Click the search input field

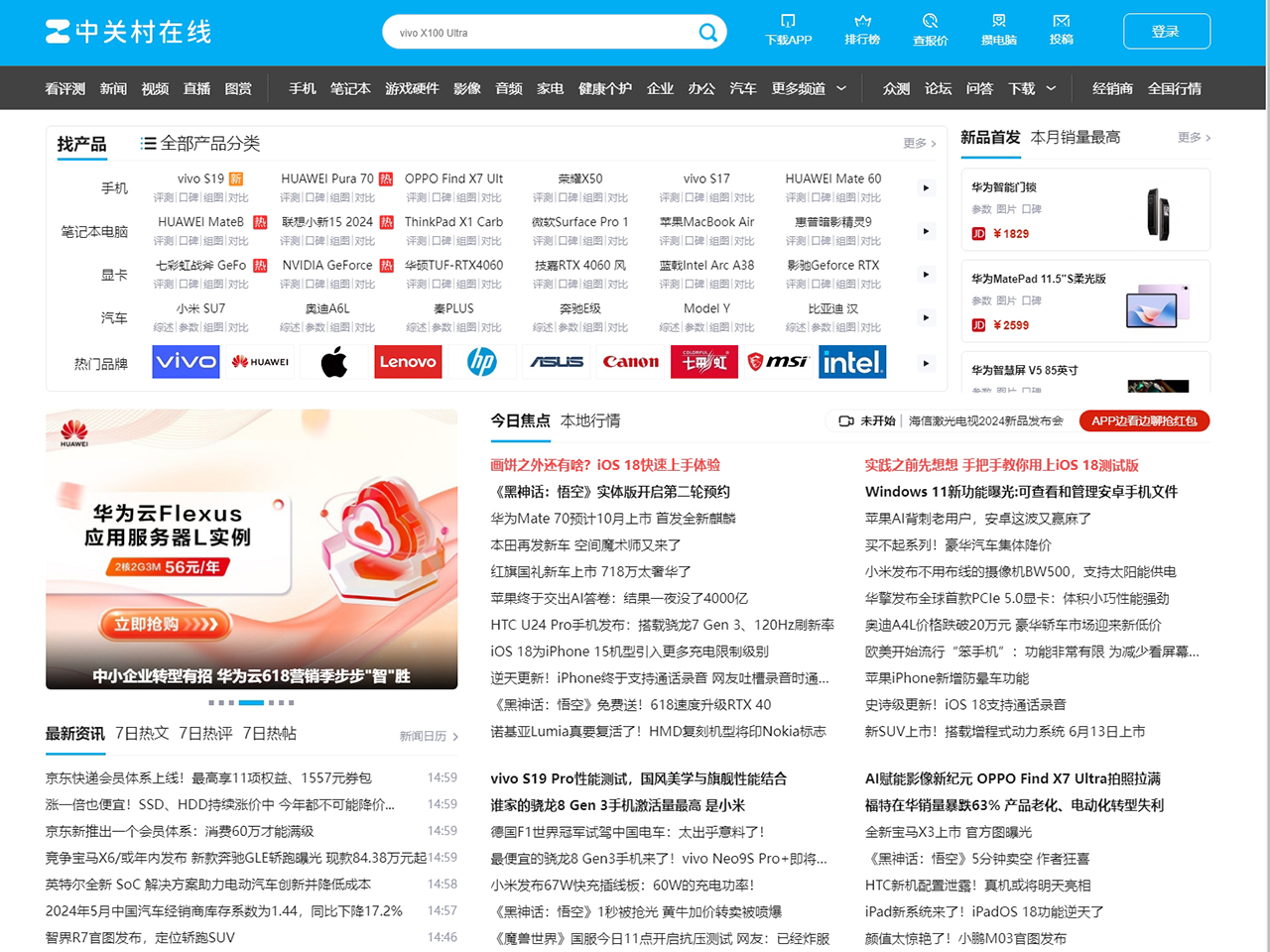[536, 33]
